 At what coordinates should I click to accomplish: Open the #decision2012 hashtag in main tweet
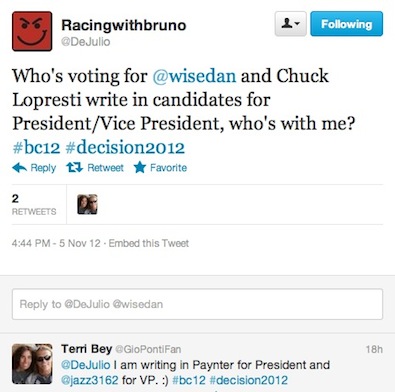[x=125, y=148]
